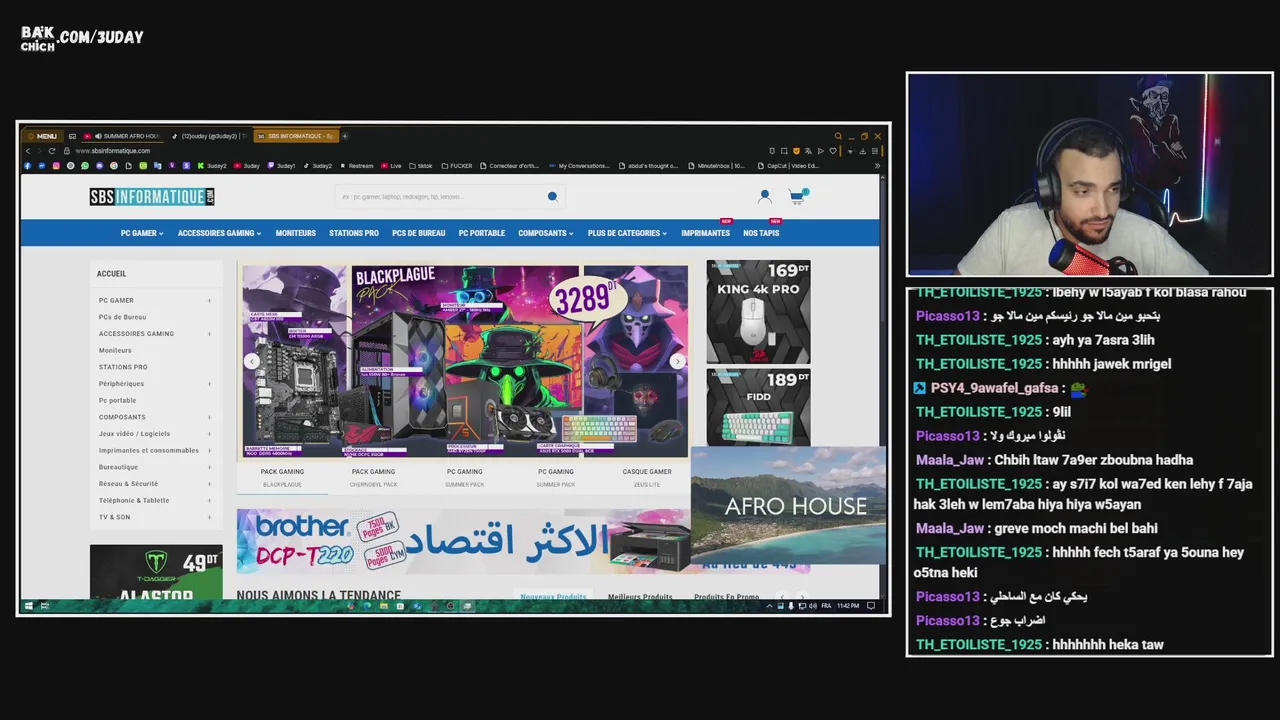Expand Bureautique plus in sidebar
The width and height of the screenshot is (1280, 720).
point(209,467)
